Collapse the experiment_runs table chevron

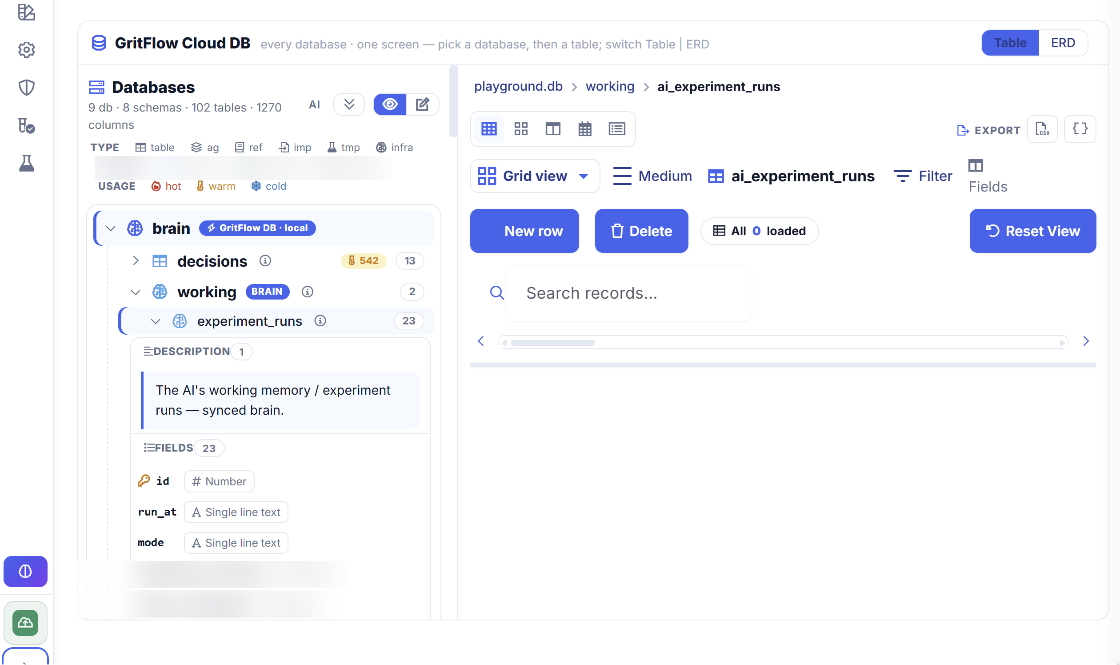pyautogui.click(x=156, y=321)
